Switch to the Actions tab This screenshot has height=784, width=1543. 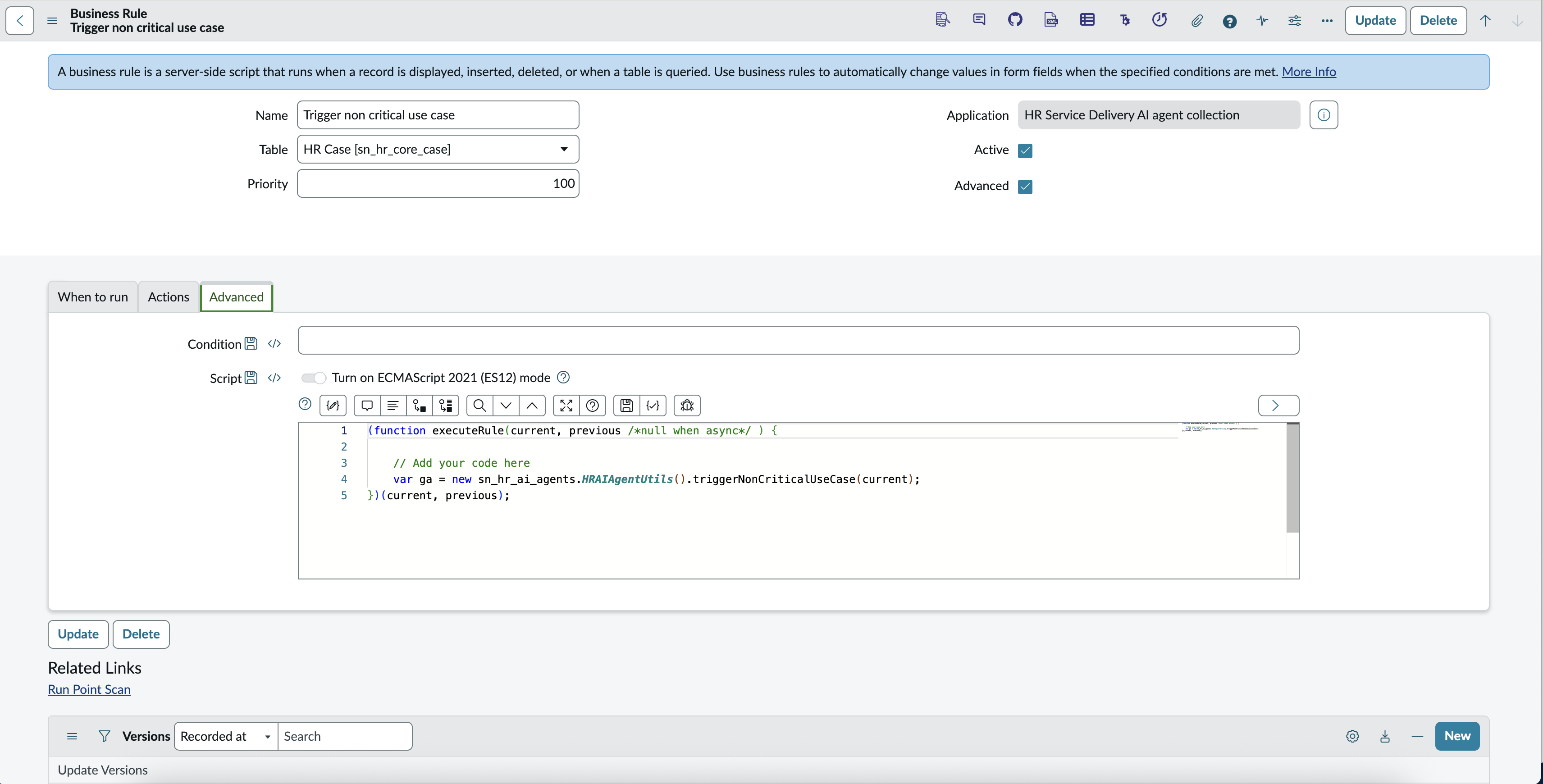click(169, 297)
